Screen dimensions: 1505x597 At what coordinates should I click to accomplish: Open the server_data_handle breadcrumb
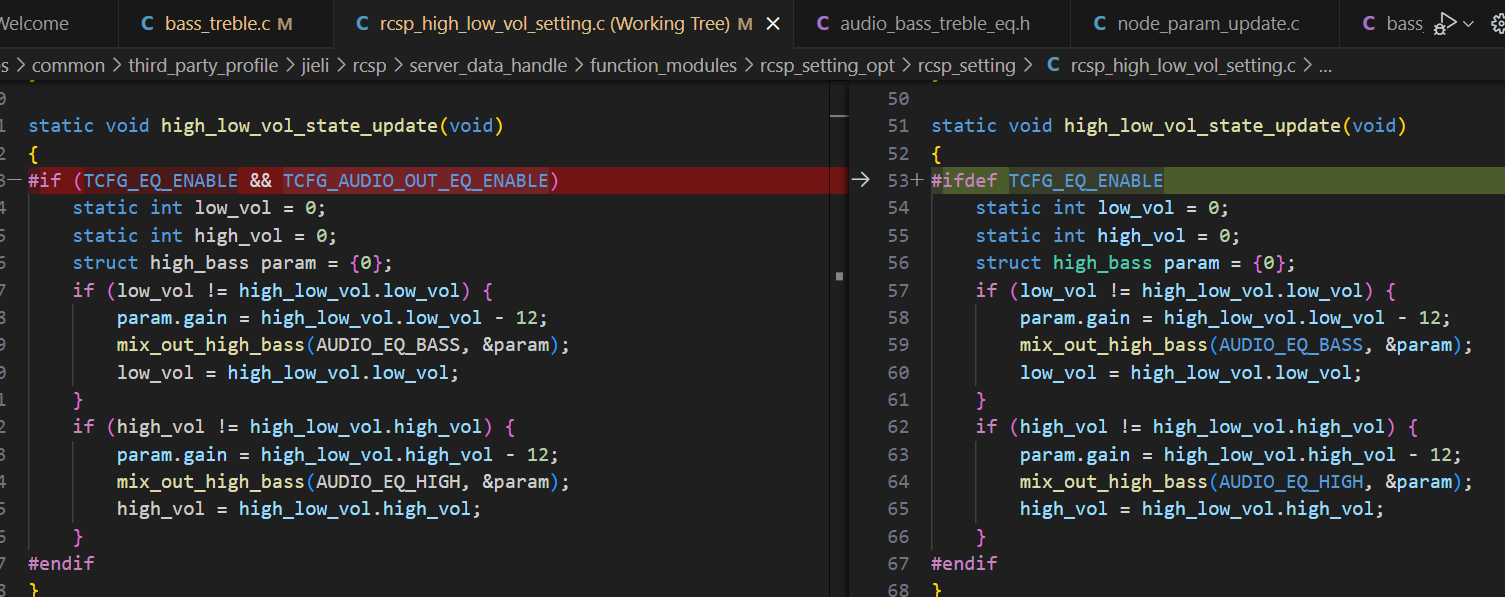point(488,66)
